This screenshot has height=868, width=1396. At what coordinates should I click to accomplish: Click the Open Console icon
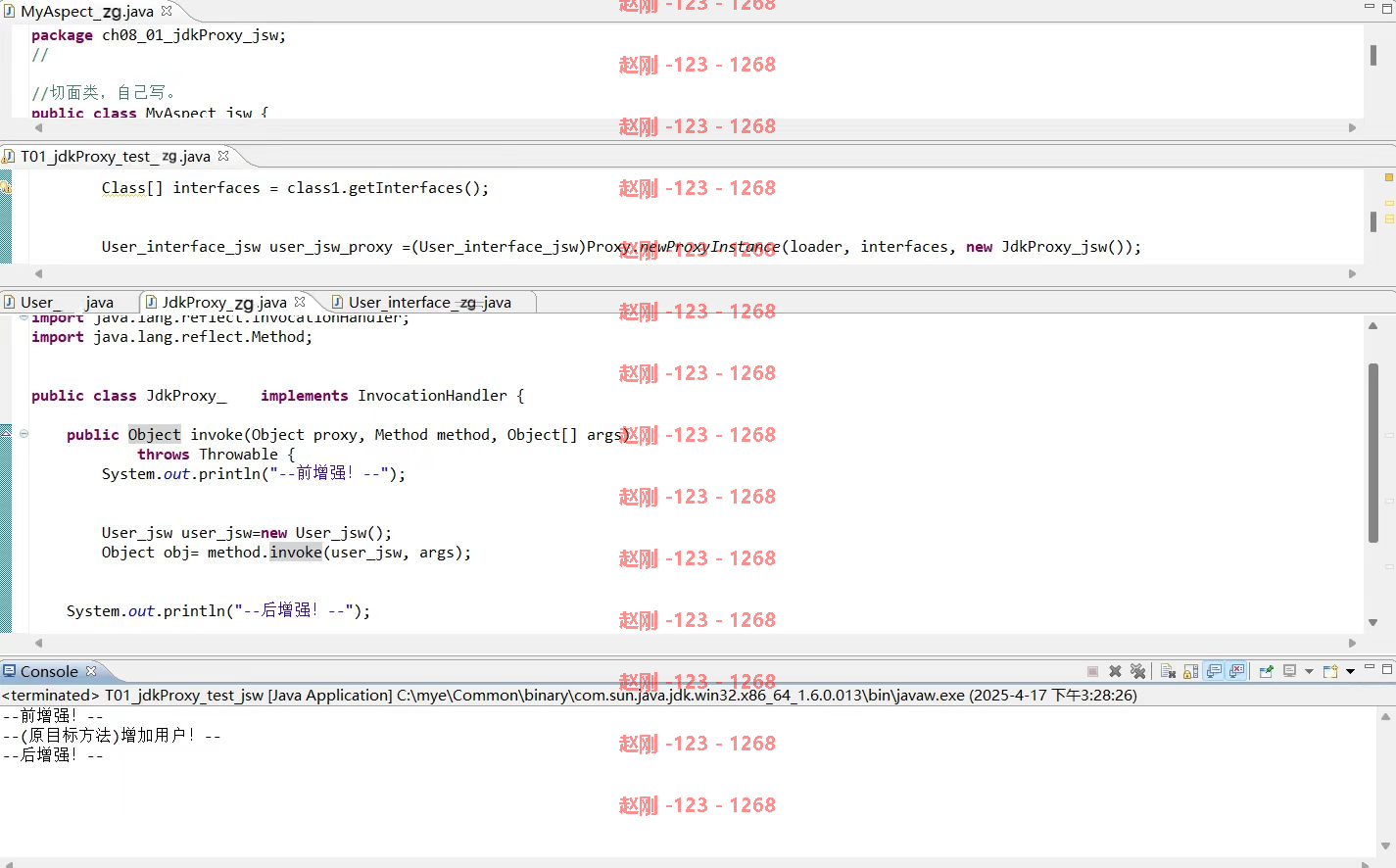[x=1330, y=671]
